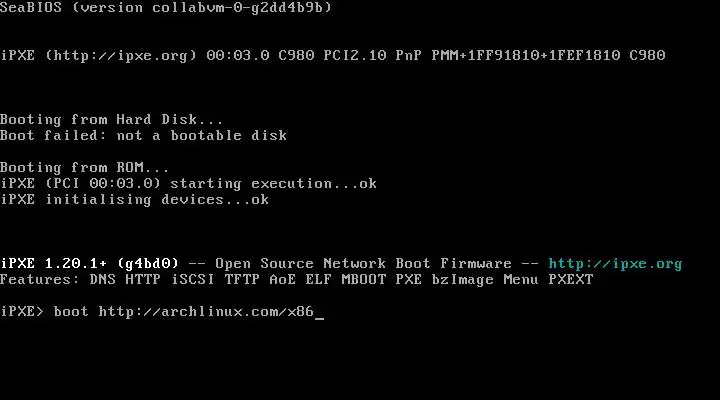Click 'bzImage' in the features list
720x400 pixels.
click(462, 280)
